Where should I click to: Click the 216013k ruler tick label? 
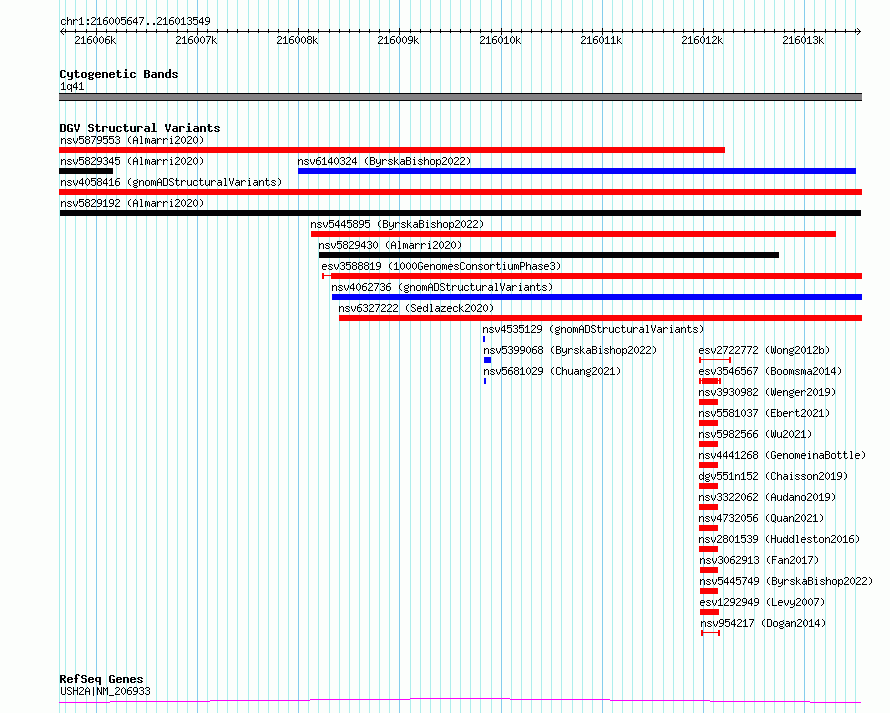coord(803,40)
